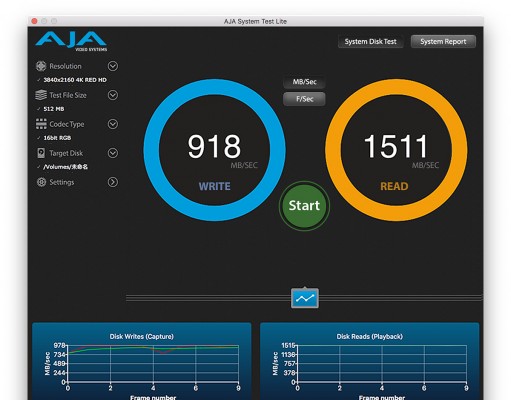Expand the Resolution dropdown chevron
Screen dimensions: 511x400
pos(113,66)
